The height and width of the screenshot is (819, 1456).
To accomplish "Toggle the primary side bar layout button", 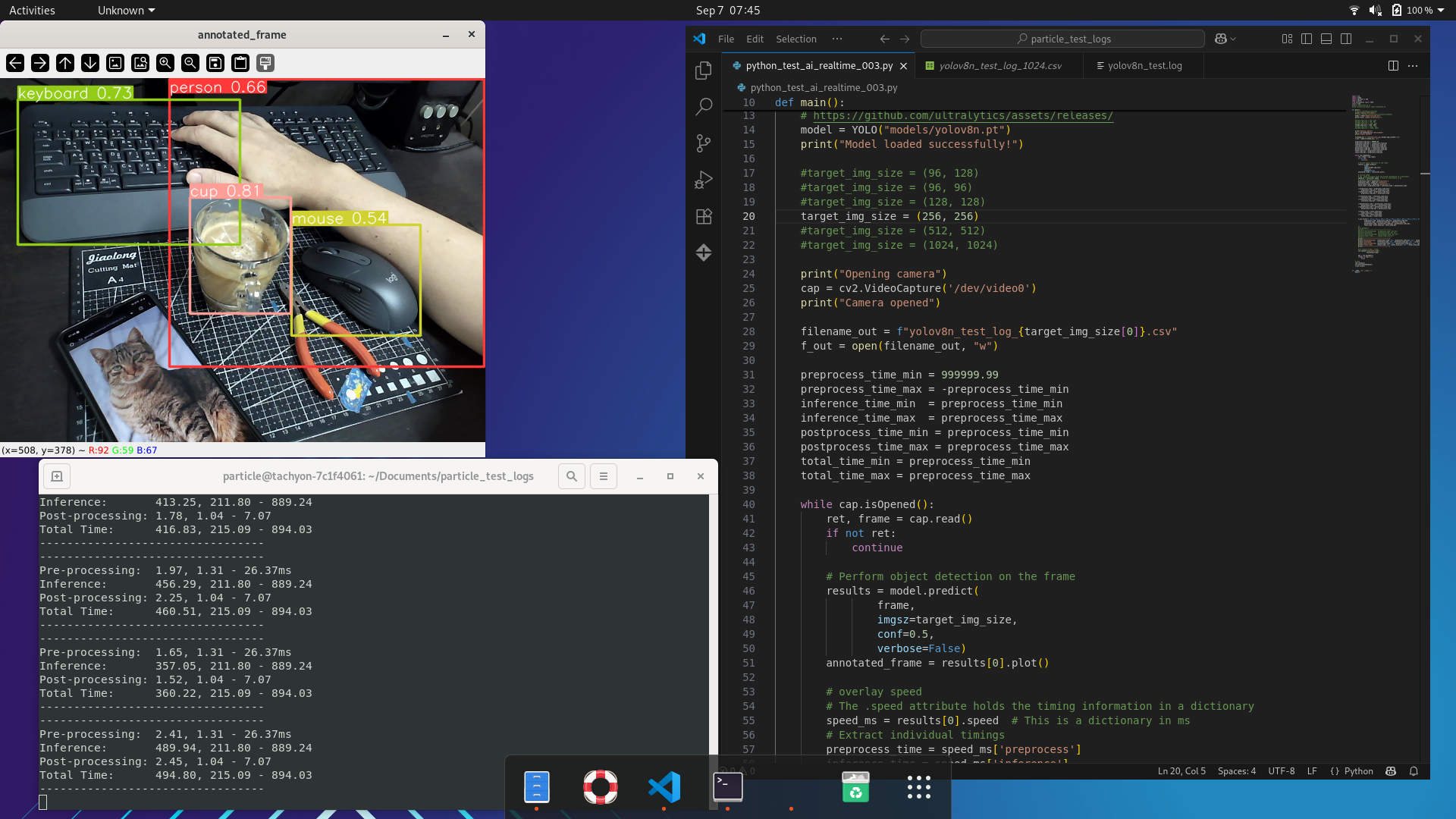I will 1307,39.
